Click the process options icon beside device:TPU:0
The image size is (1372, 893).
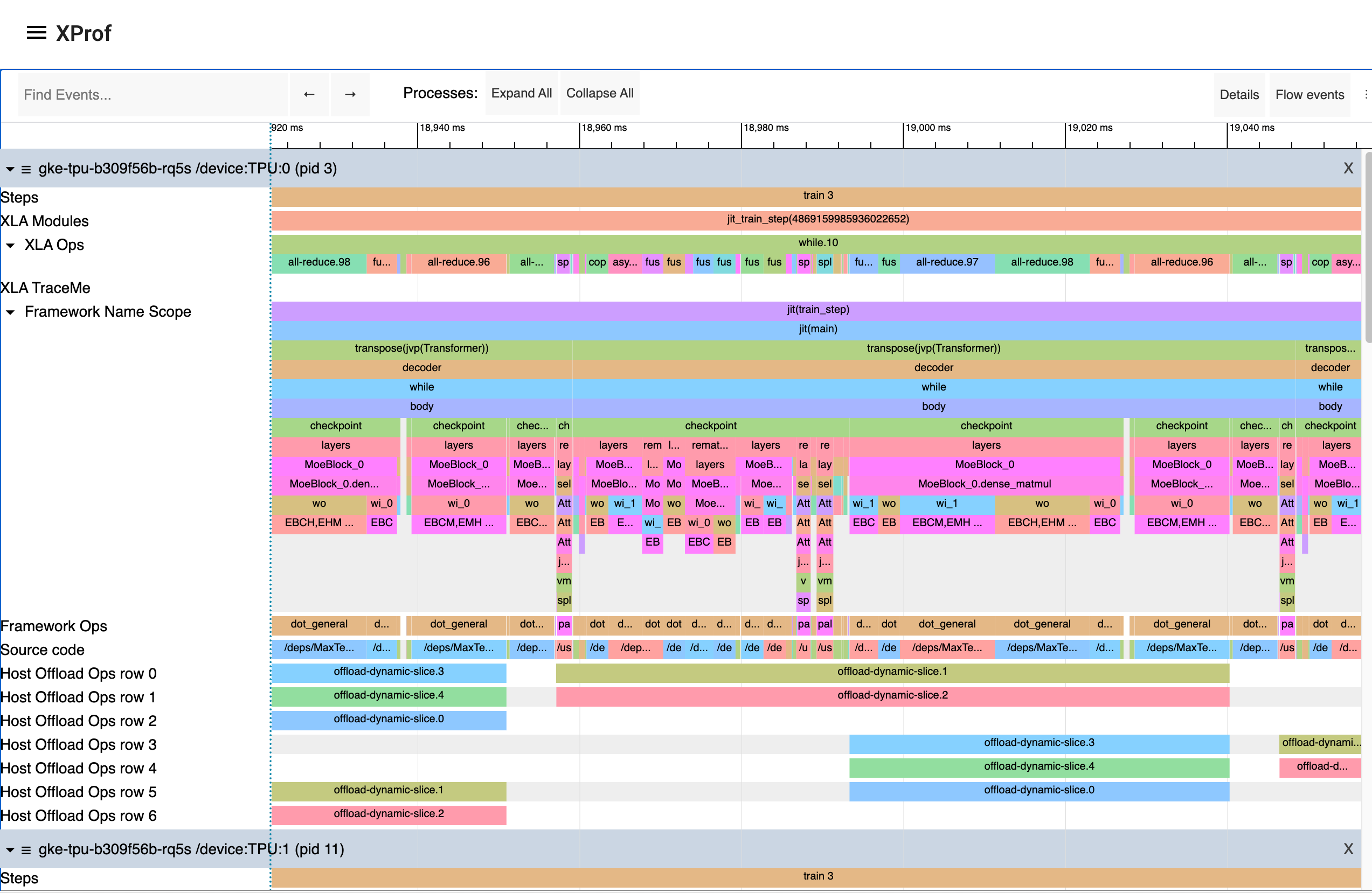(x=25, y=168)
